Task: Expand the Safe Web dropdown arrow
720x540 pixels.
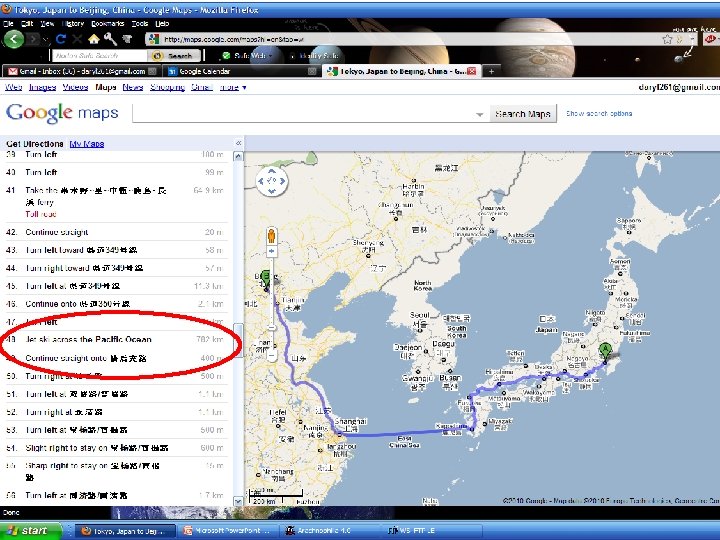Action: click(x=271, y=56)
